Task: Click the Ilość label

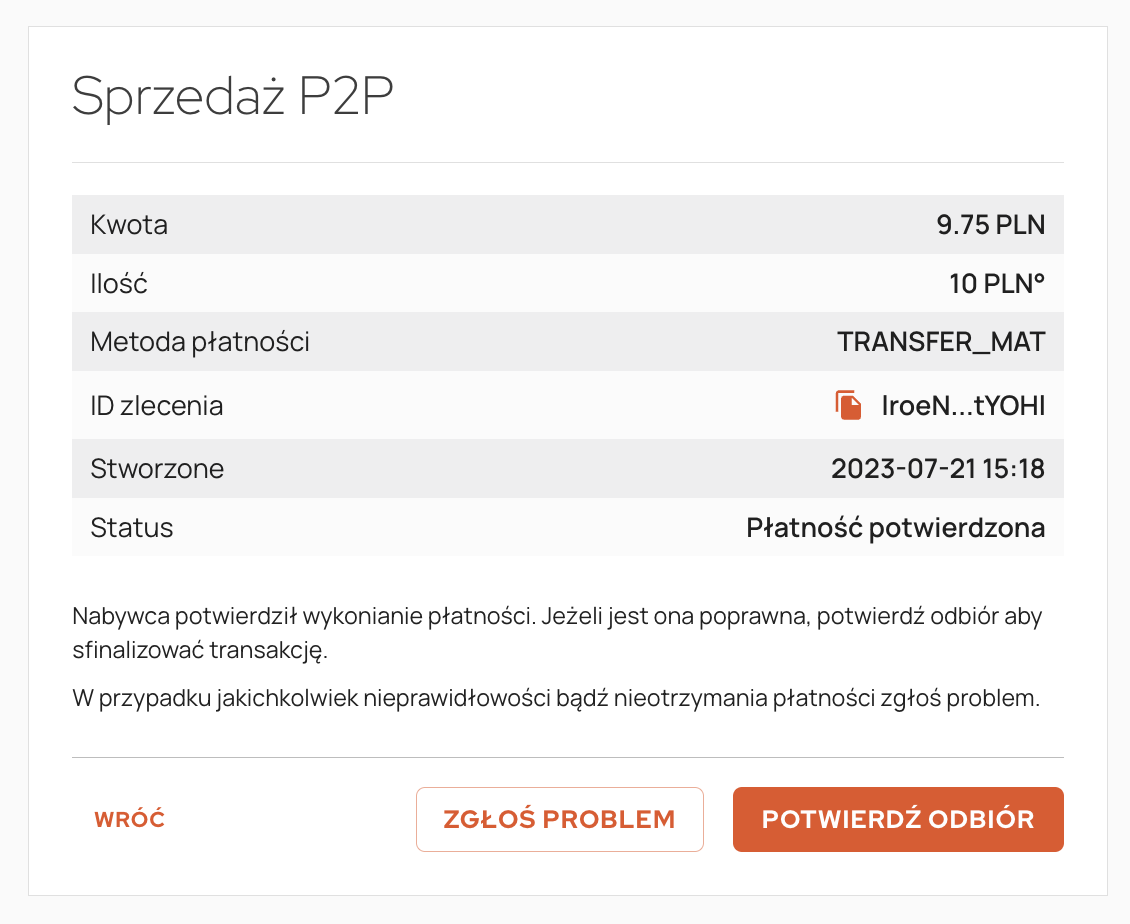Action: (119, 284)
